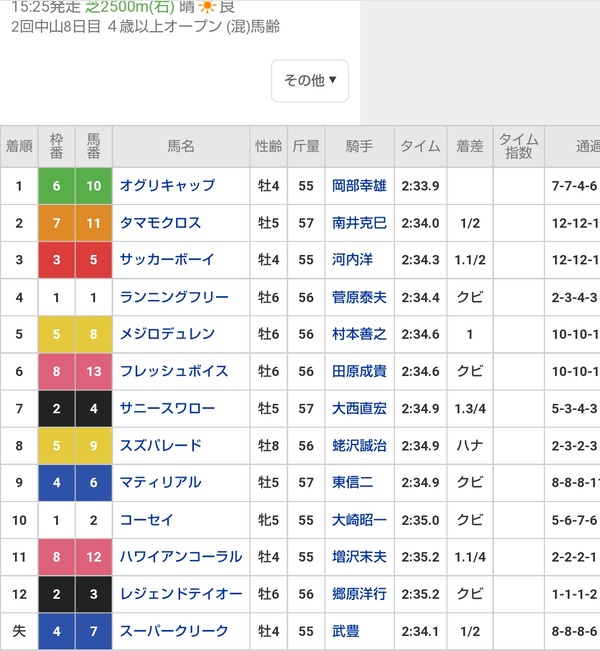Open jockey 東信二 link
This screenshot has width=600, height=651.
pos(353,482)
